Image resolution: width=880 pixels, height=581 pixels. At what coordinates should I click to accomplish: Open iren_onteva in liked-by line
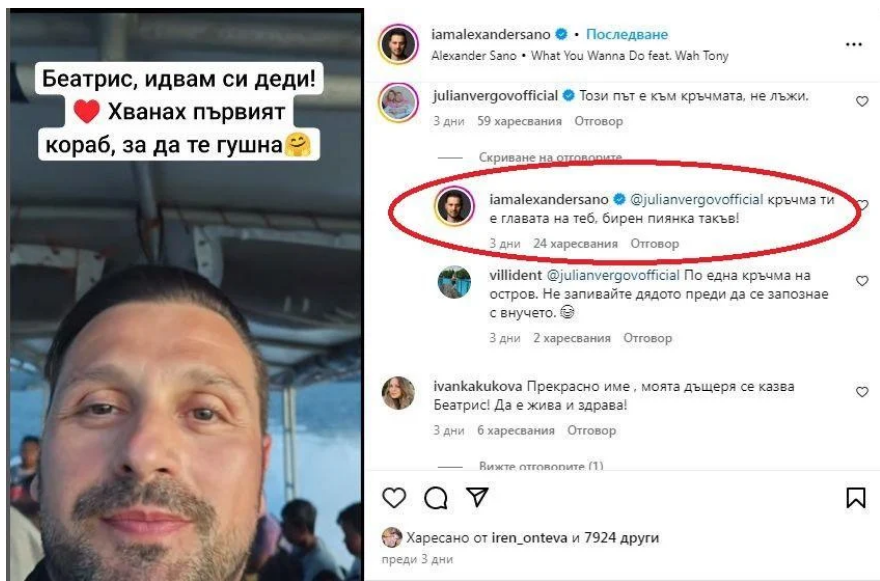[x=529, y=538]
